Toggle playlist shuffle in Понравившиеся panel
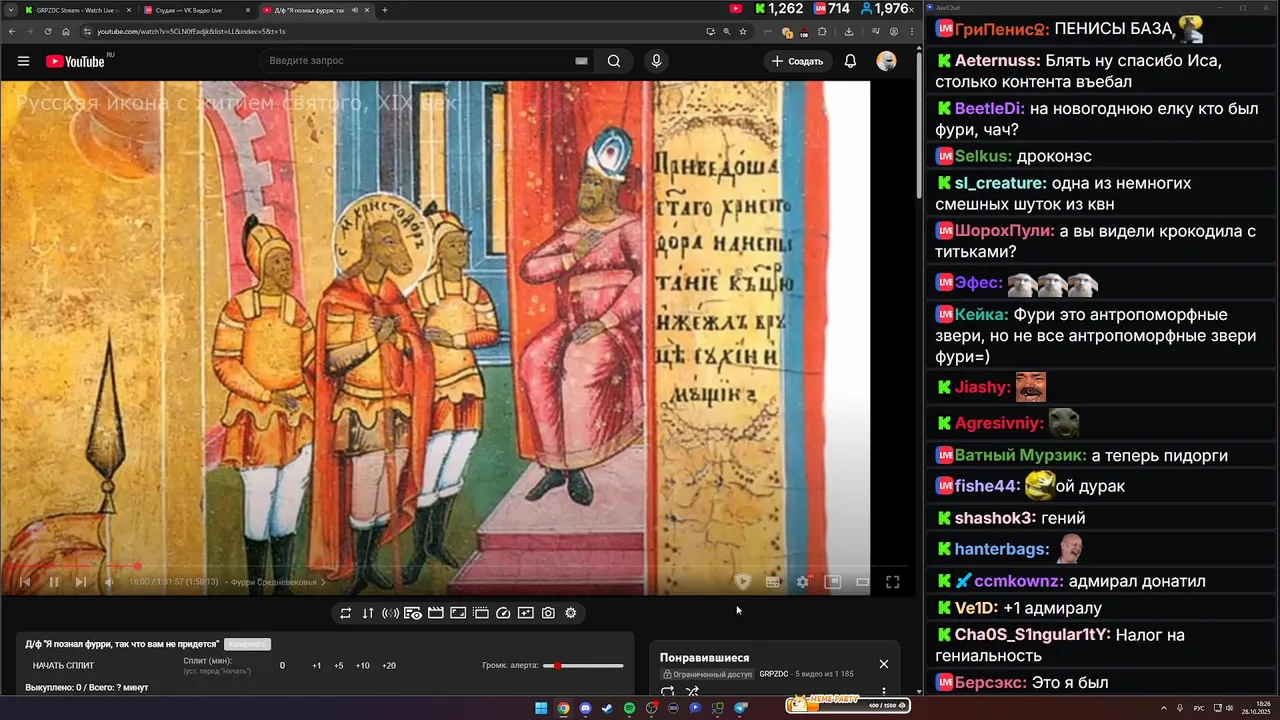Viewport: 1280px width, 720px height. [692, 691]
